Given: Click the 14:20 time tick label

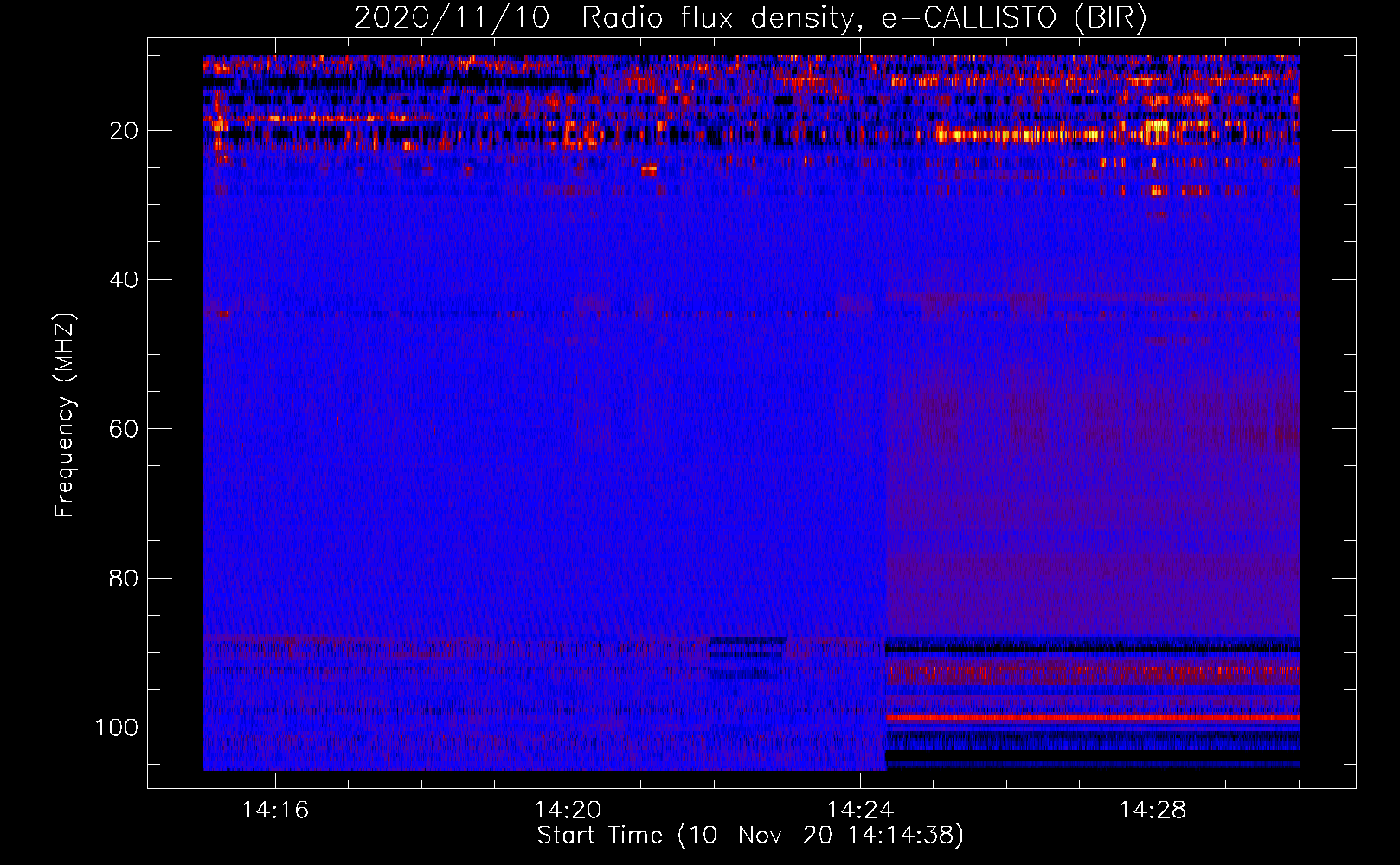Looking at the screenshot, I should 568,811.
